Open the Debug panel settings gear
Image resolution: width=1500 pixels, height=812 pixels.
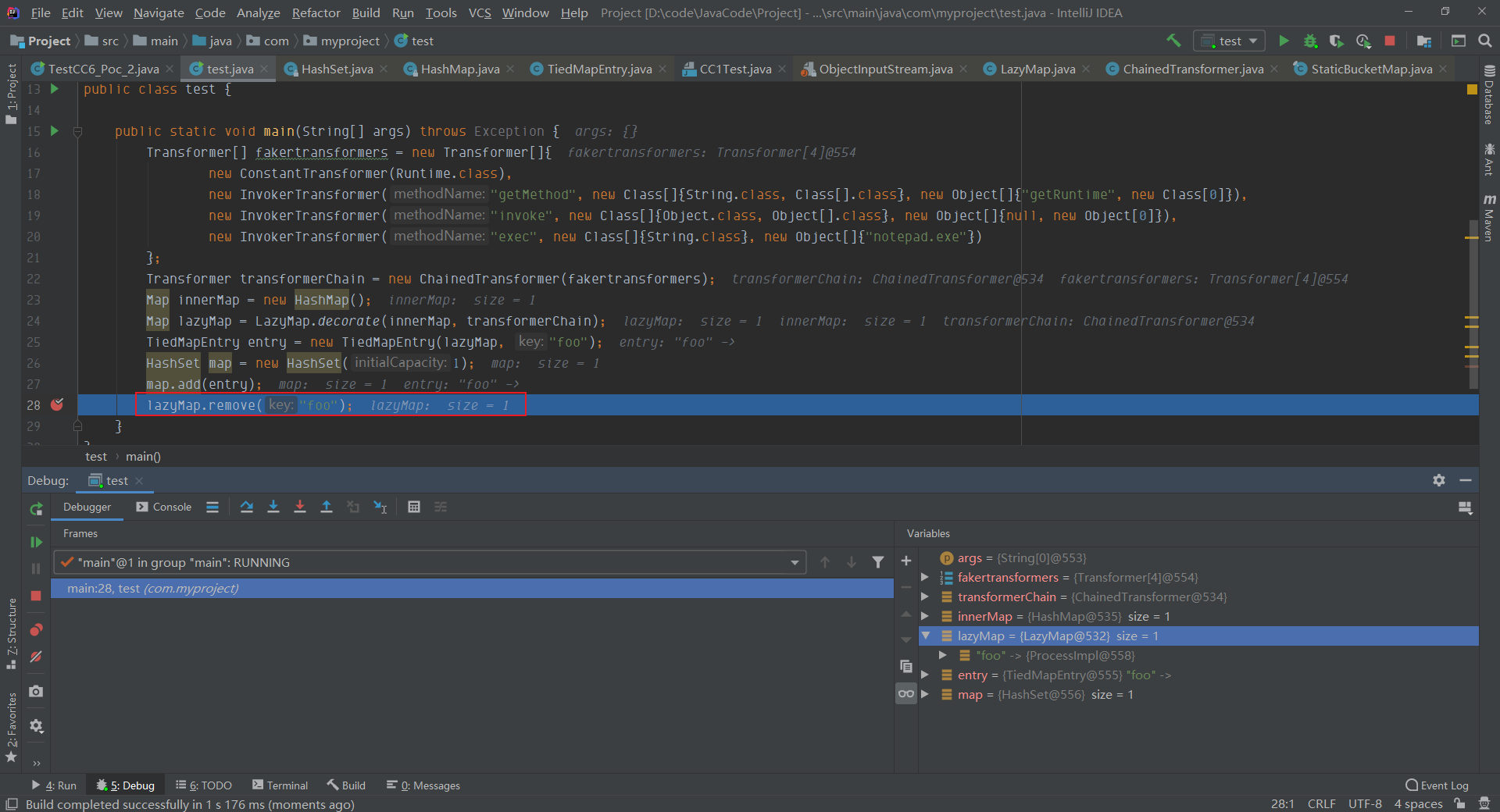(1439, 480)
